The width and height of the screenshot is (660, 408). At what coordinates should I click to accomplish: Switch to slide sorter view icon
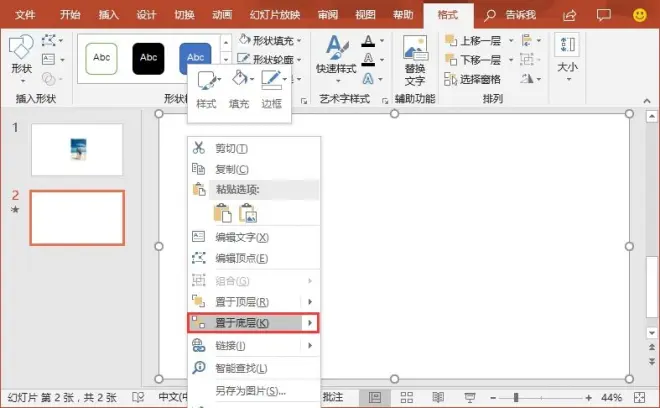pyautogui.click(x=407, y=397)
